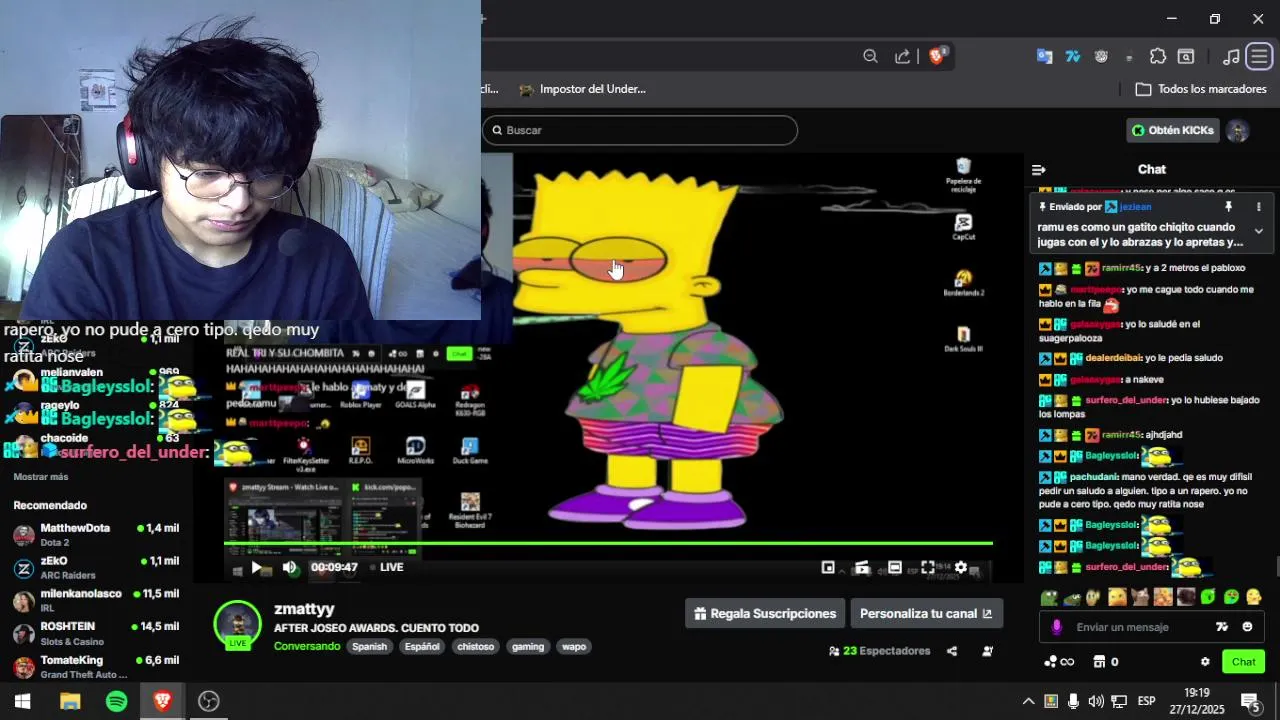1280x720 pixels.
Task: Click Mostrar más in the sidebar
Action: 41,477
